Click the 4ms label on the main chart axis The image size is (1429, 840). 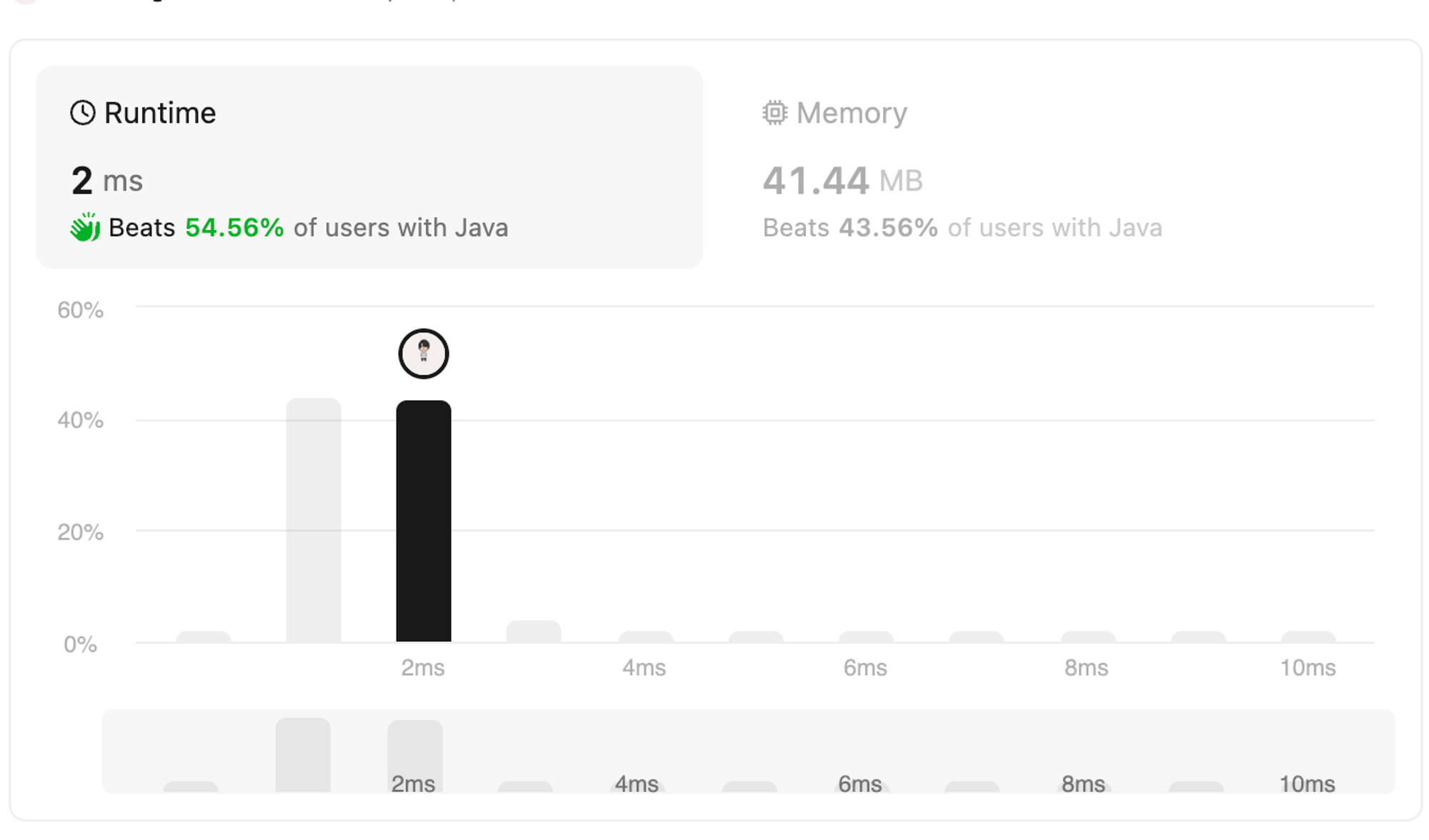pyautogui.click(x=644, y=668)
